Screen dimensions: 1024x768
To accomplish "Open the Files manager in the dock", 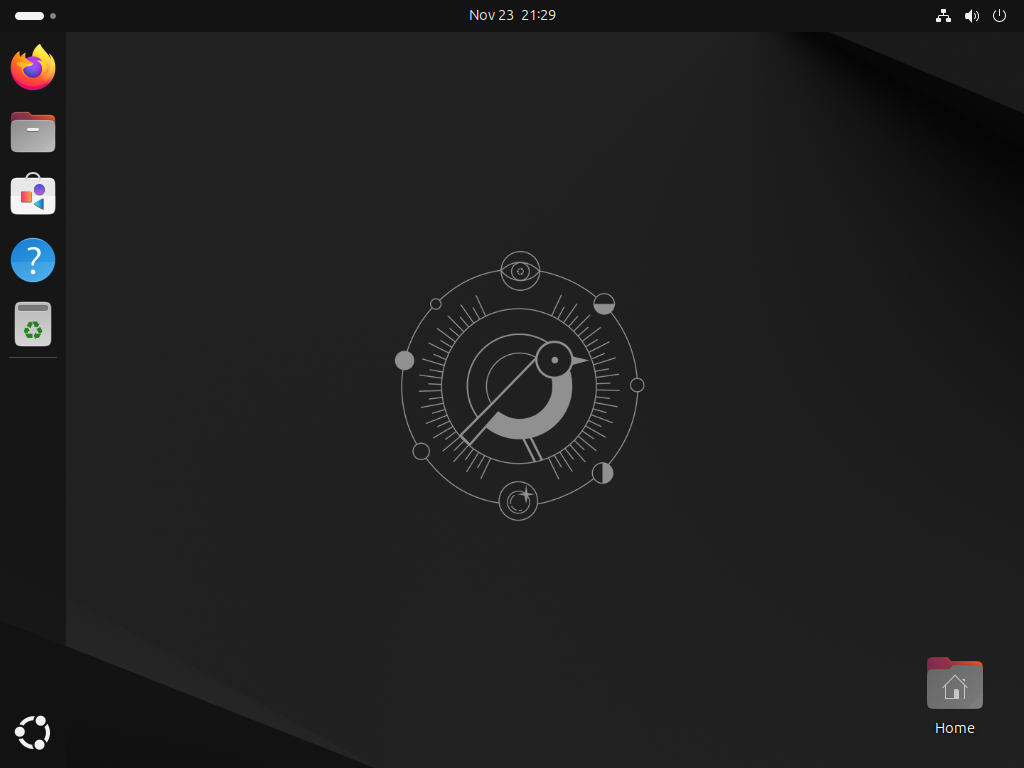I will tap(33, 132).
